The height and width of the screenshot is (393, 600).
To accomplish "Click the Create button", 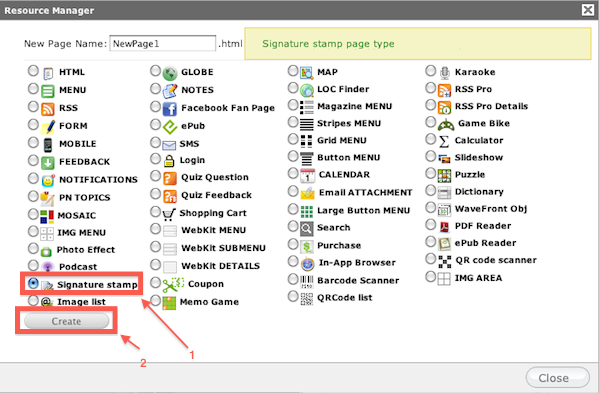I will pyautogui.click(x=67, y=321).
